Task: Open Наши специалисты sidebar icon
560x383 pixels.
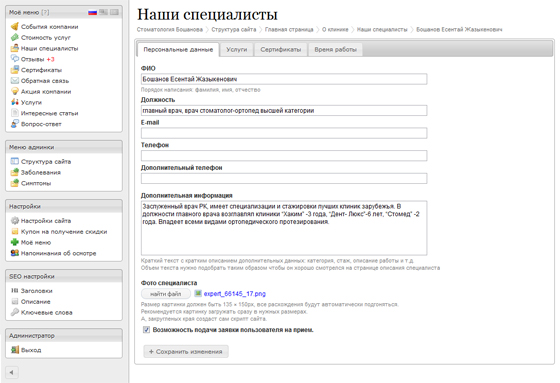Action: tap(15, 48)
